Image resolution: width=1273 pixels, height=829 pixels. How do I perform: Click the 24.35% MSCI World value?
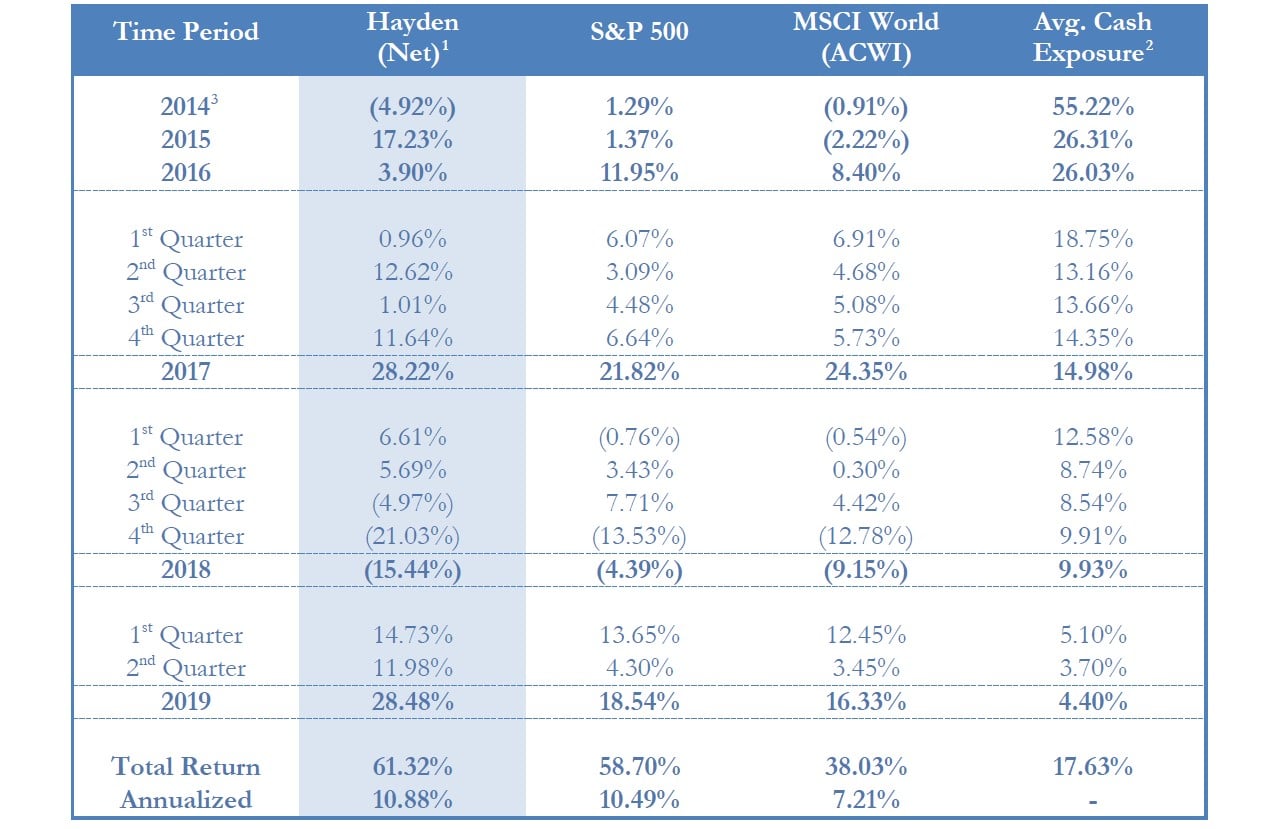click(x=865, y=371)
